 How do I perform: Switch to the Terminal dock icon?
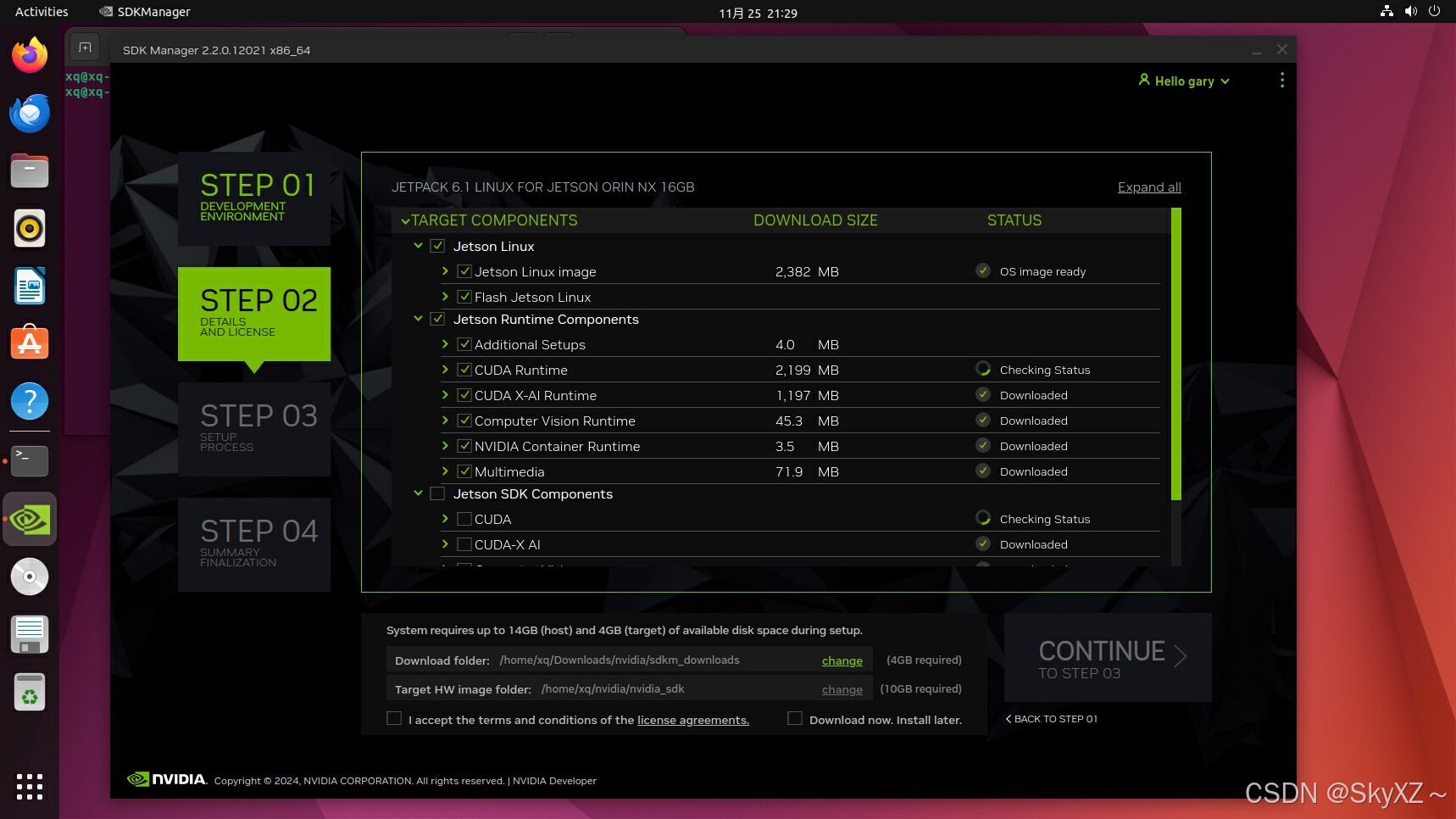click(x=30, y=460)
